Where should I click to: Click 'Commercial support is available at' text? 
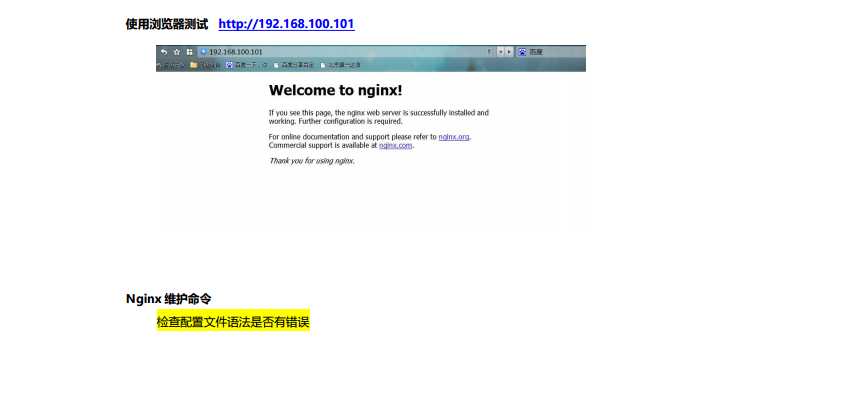tap(323, 146)
